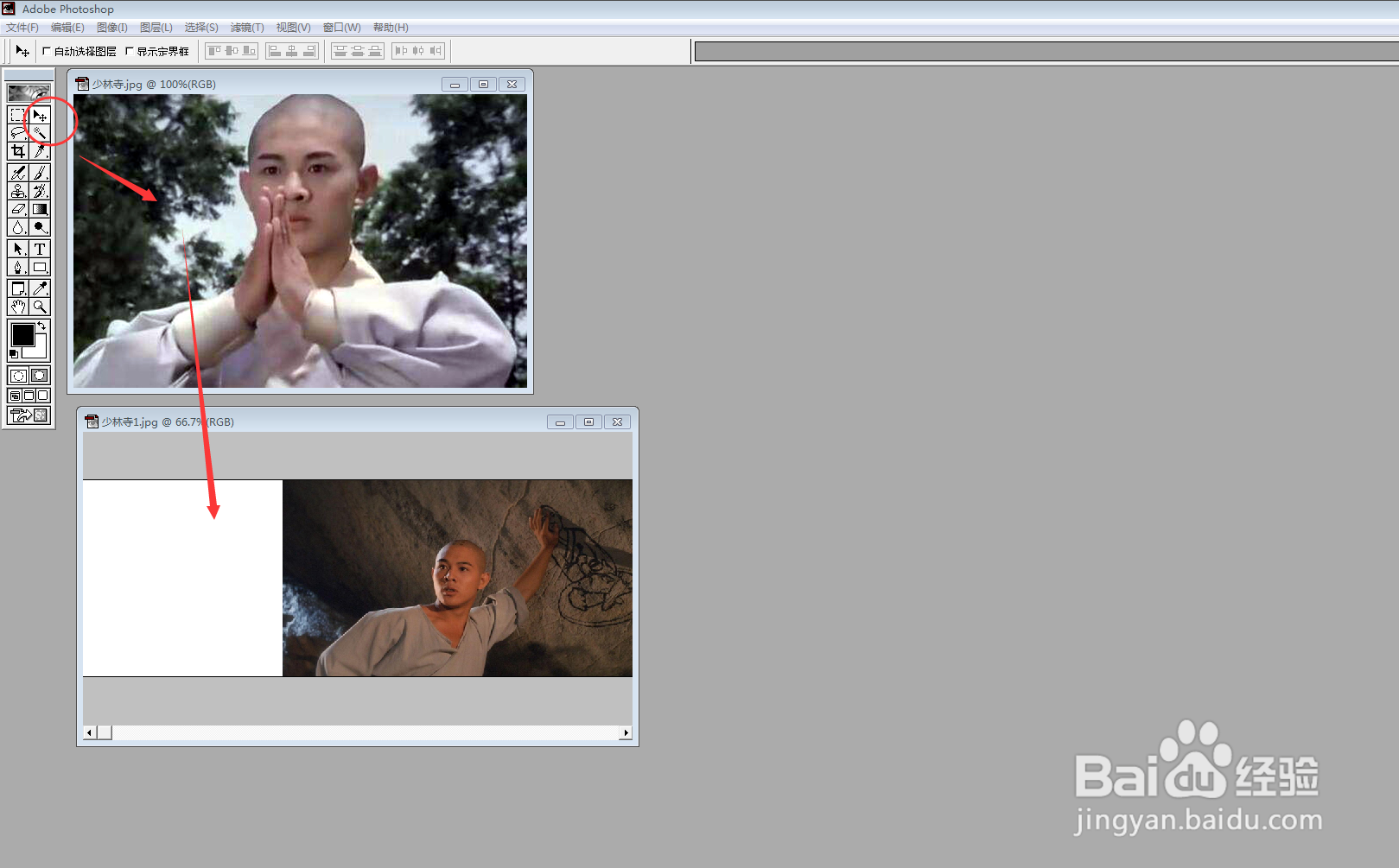Viewport: 1399px width, 868px height.
Task: Select the Eyedropper tool
Action: point(40,288)
